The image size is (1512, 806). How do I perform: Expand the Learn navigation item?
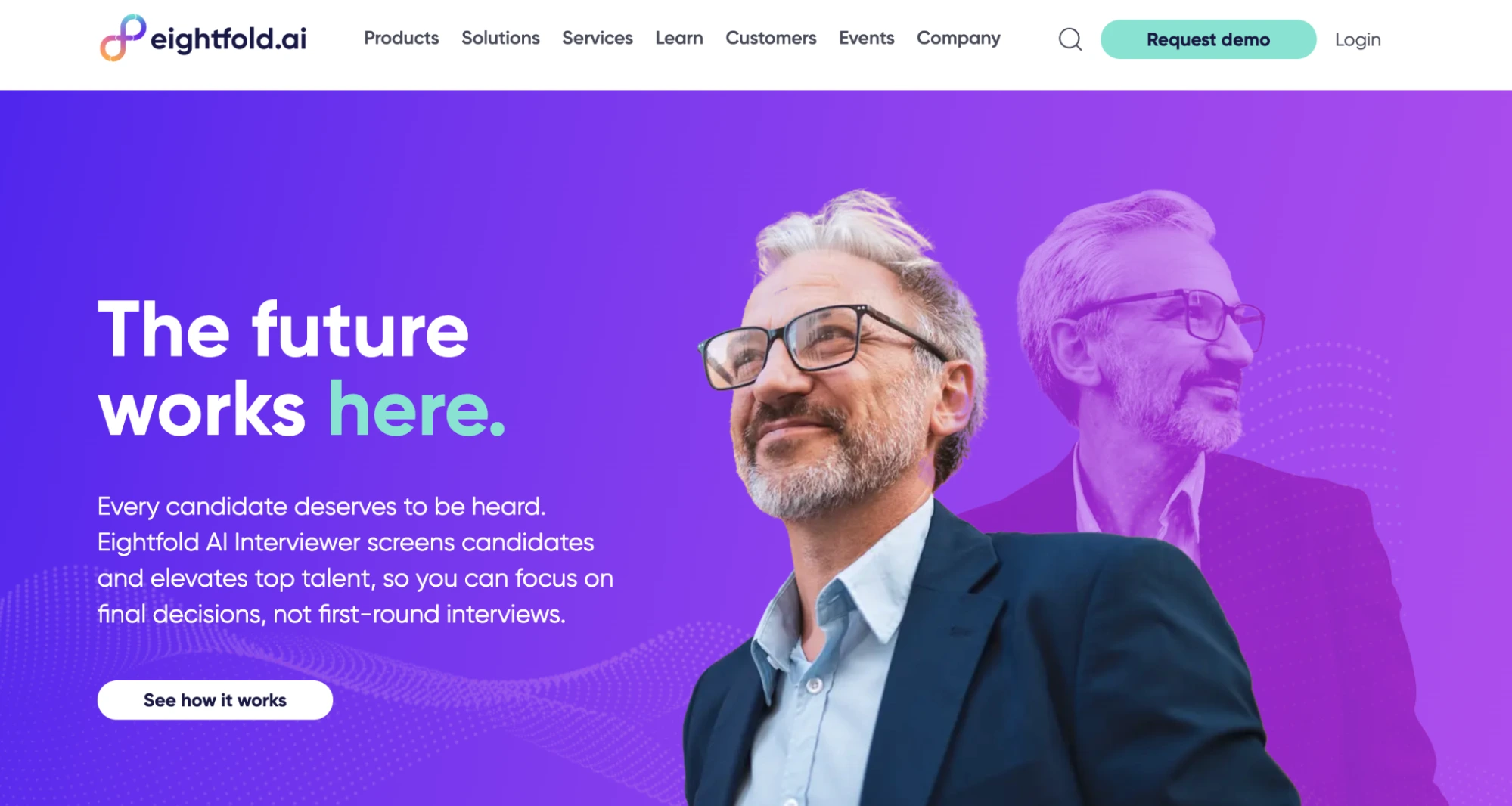coord(678,38)
